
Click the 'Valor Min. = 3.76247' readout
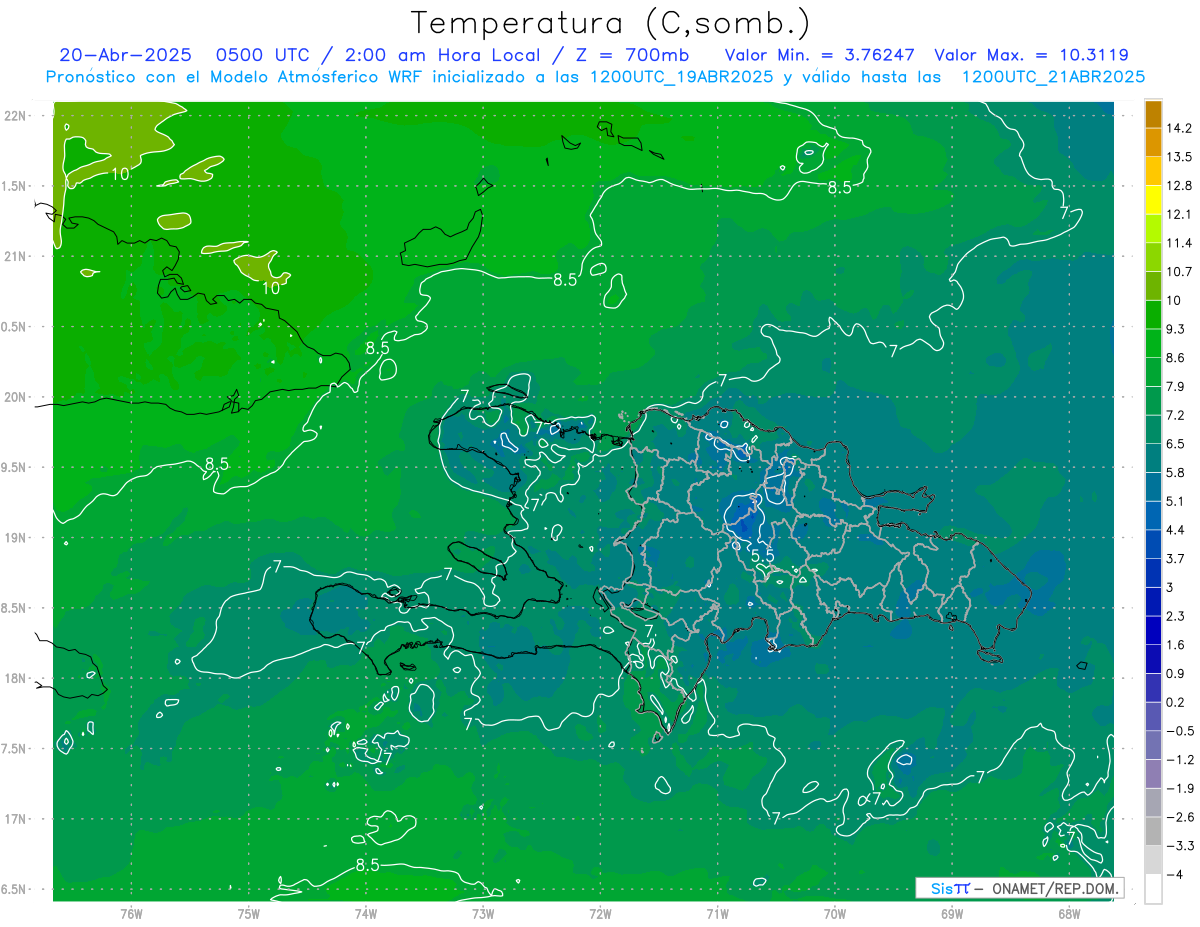pyautogui.click(x=819, y=55)
